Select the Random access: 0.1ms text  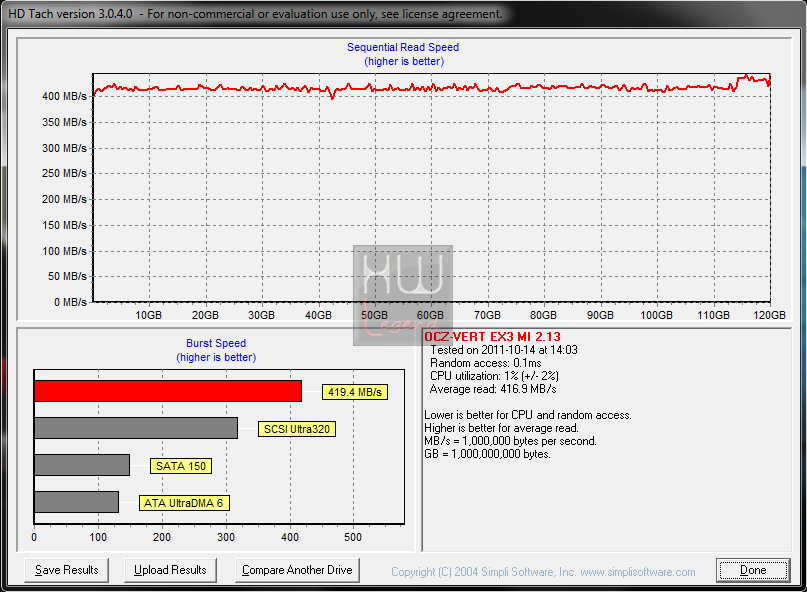coord(485,363)
